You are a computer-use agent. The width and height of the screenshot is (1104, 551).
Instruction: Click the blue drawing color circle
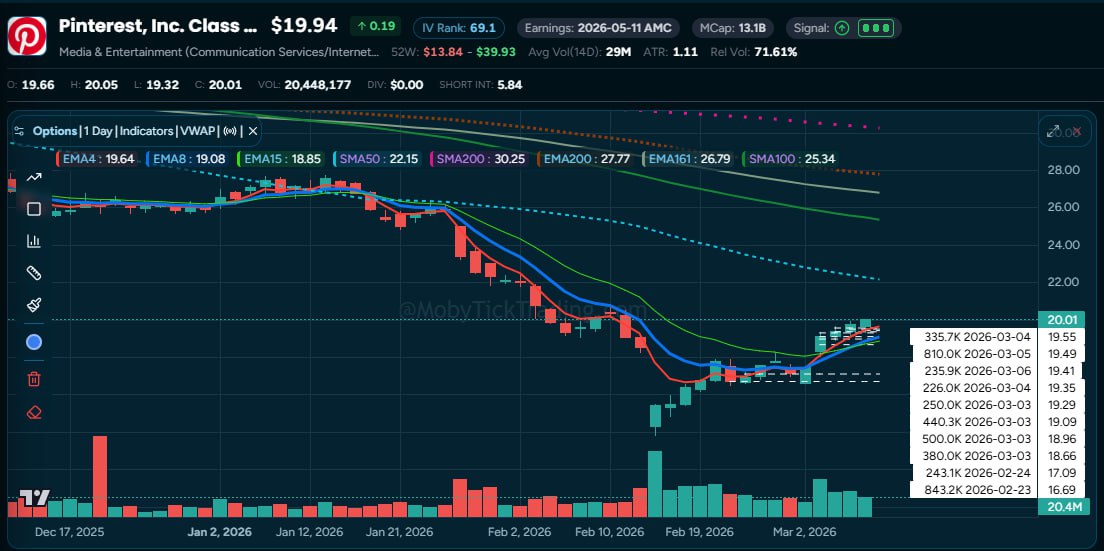pyautogui.click(x=34, y=342)
